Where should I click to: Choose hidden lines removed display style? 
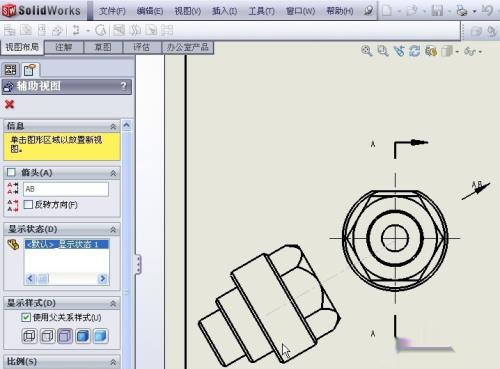click(x=65, y=336)
